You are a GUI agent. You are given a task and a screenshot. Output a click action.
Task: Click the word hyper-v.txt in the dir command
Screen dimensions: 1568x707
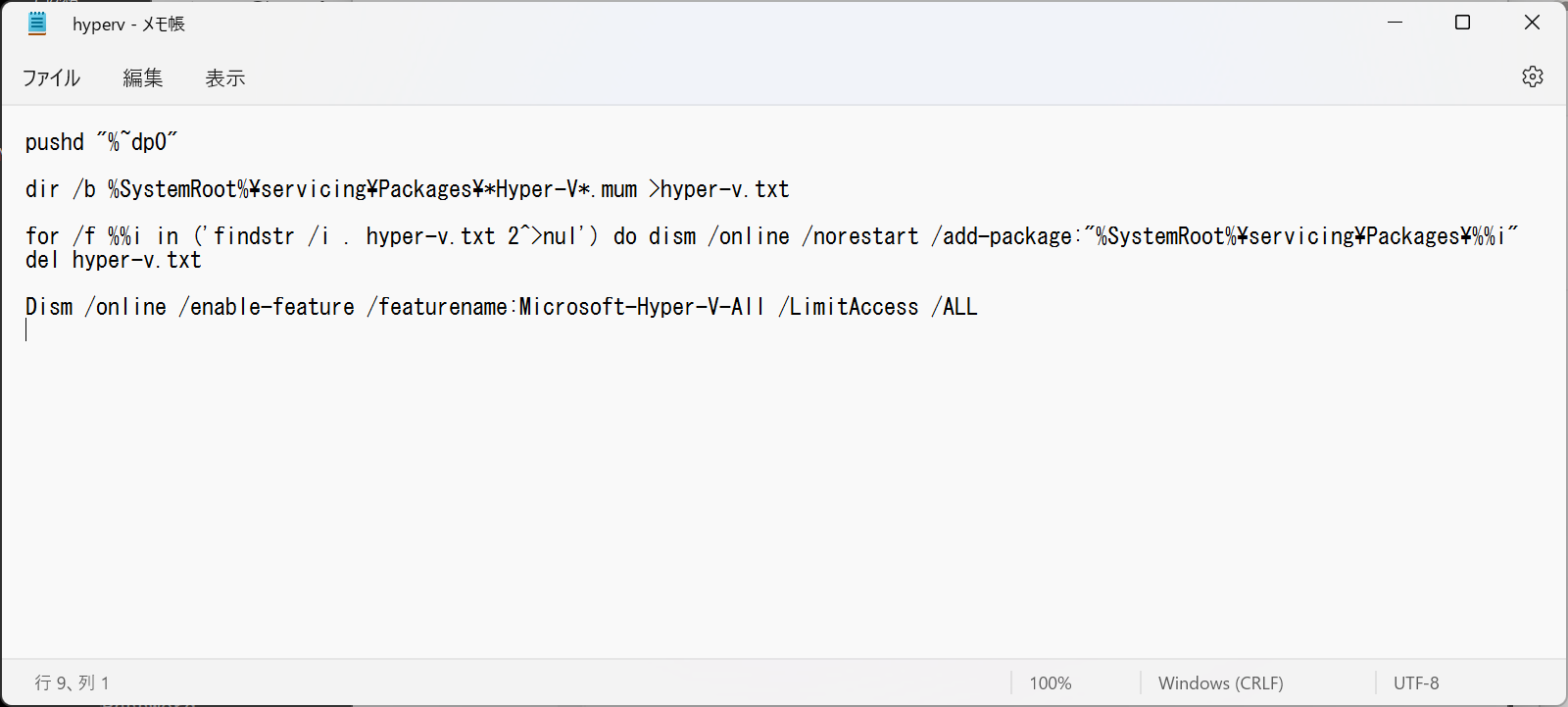click(720, 188)
